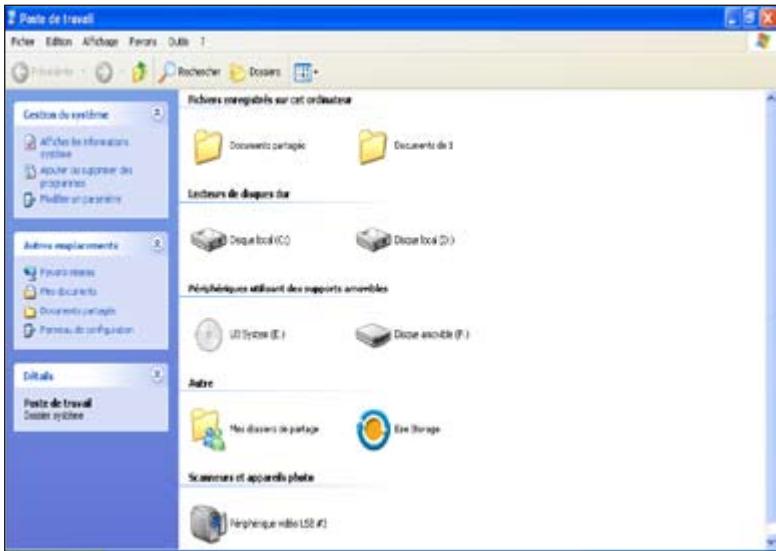This screenshot has height=551, width=776.
Task: Open the view mode (Affichage) toolbar dropdown
Action: (306, 73)
